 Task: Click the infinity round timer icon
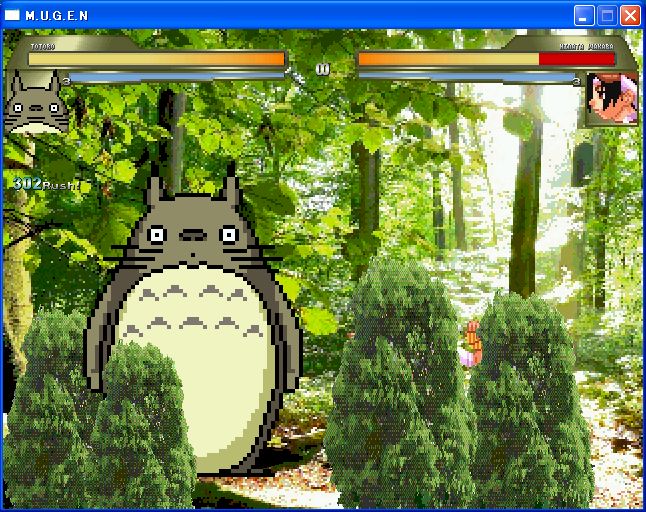point(323,69)
